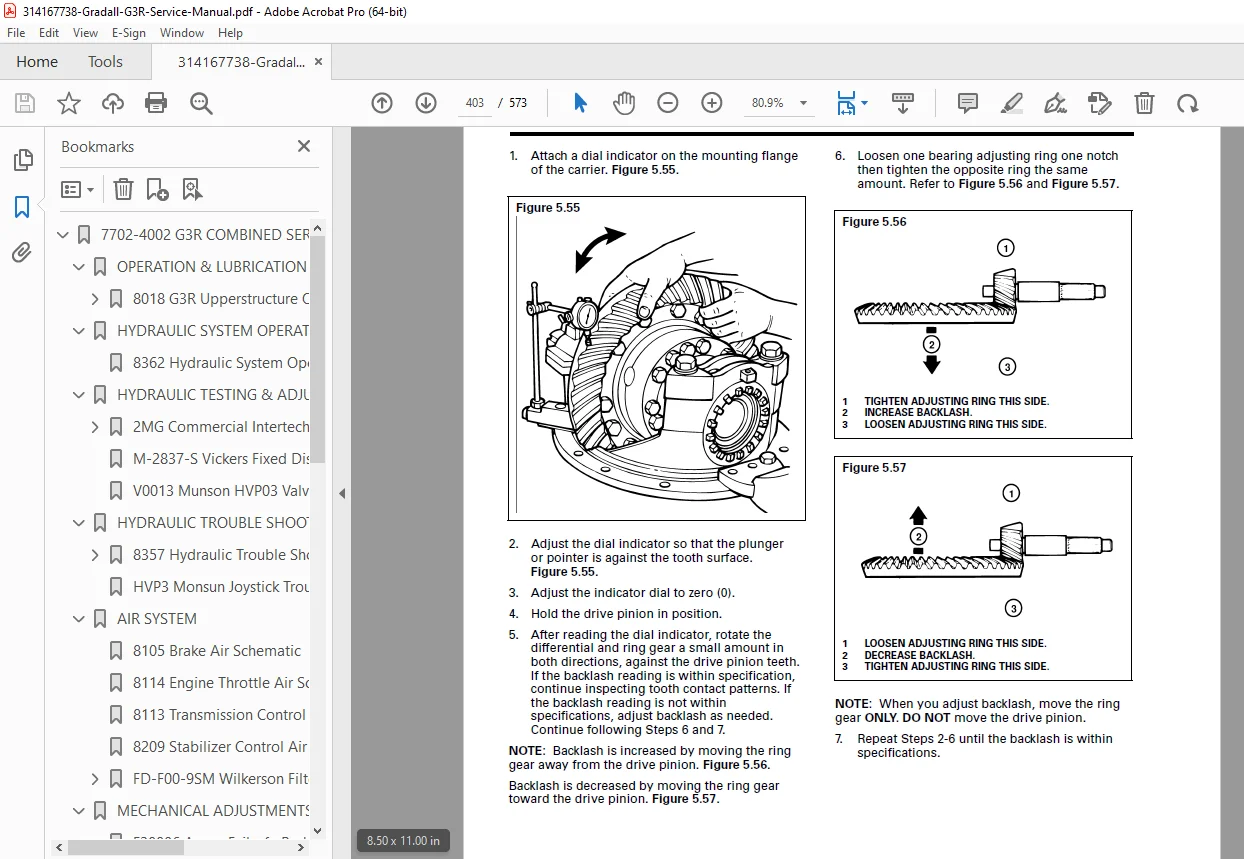Open the Edit menu
The image size is (1244, 859).
coord(49,33)
